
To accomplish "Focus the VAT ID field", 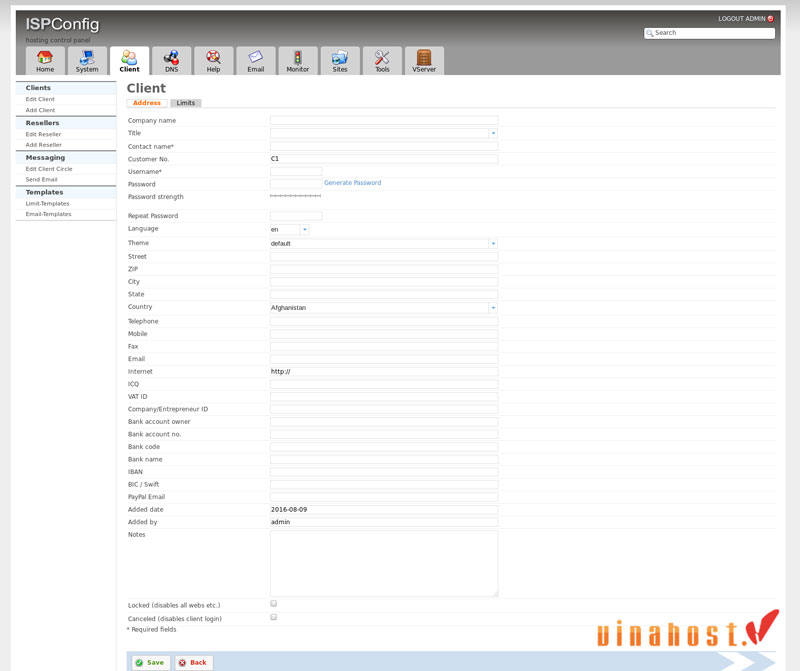I will (384, 397).
